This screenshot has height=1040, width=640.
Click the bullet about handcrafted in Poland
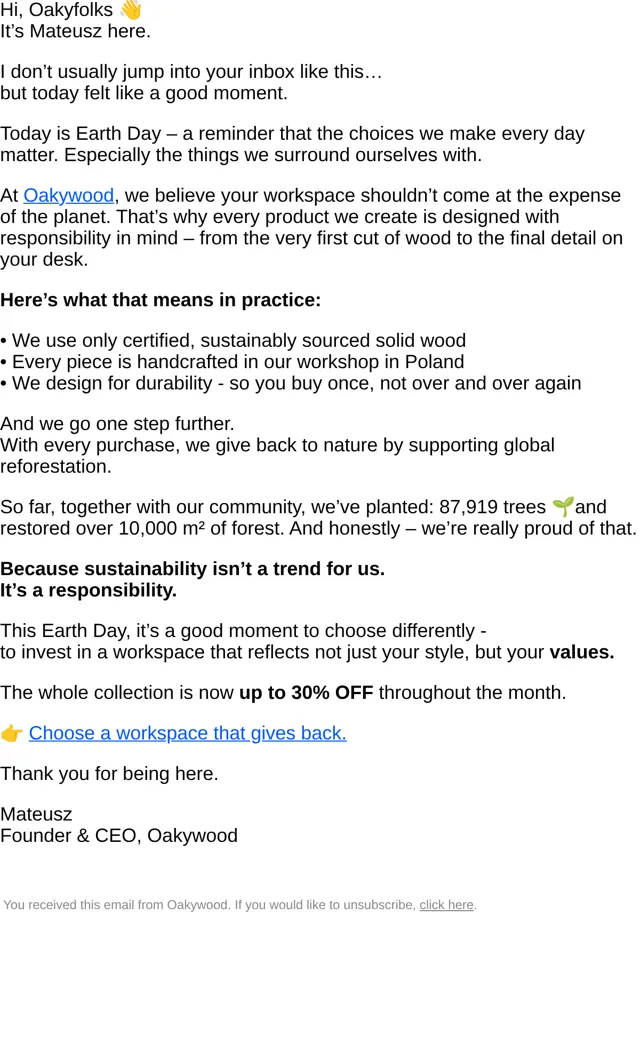tap(232, 361)
